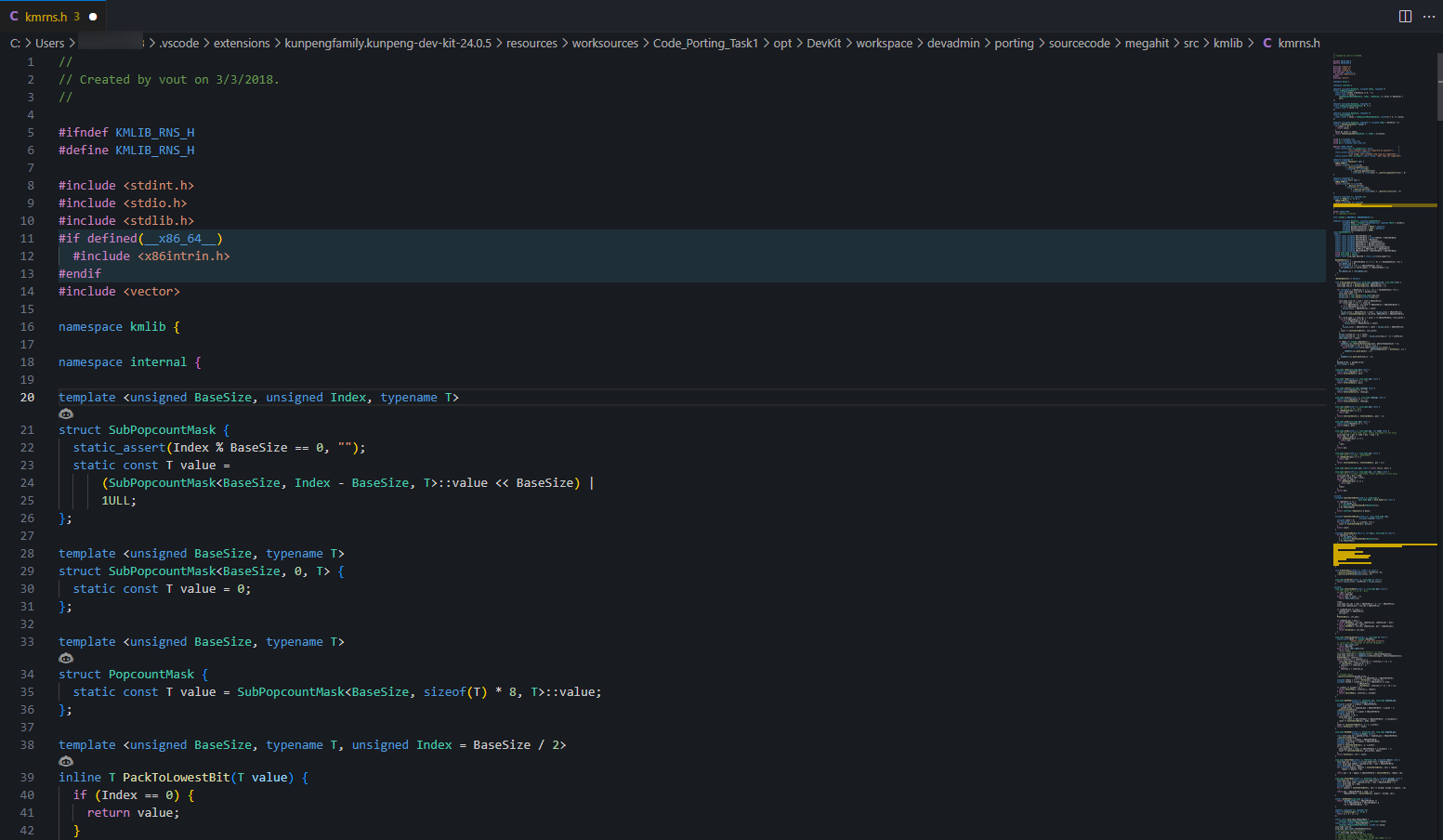Image resolution: width=1443 pixels, height=840 pixels.
Task: Click line number 39 for PackToLowestBit
Action: coord(27,777)
